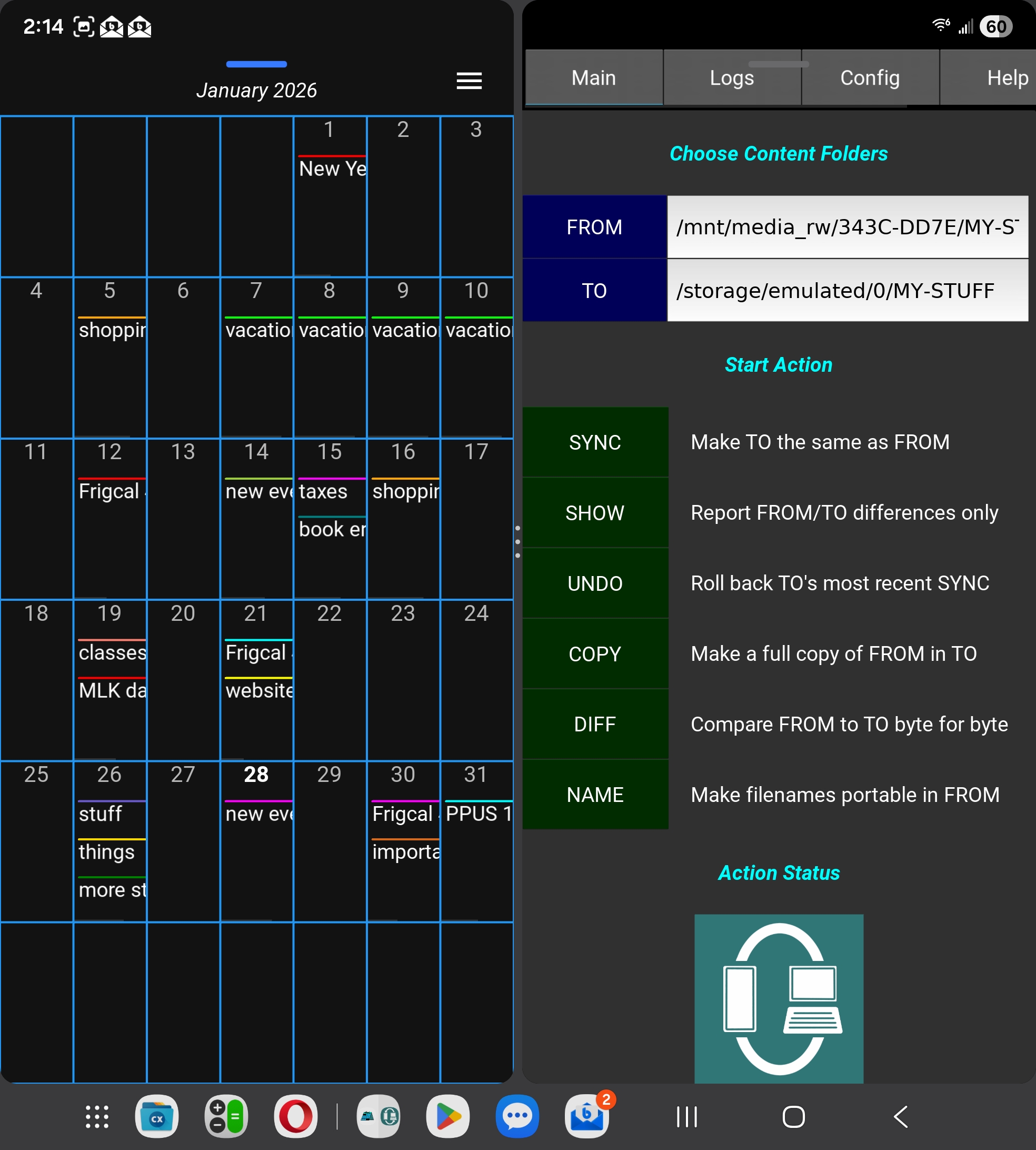1036x1150 pixels.
Task: Launch the Cx File Explorer dock icon
Action: pos(156,1116)
